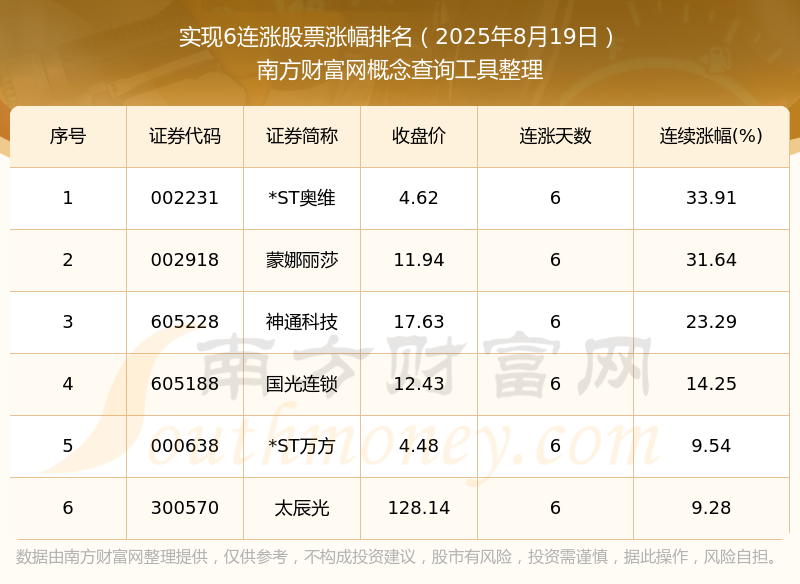Select the 连续涨幅(%) column header

711,136
